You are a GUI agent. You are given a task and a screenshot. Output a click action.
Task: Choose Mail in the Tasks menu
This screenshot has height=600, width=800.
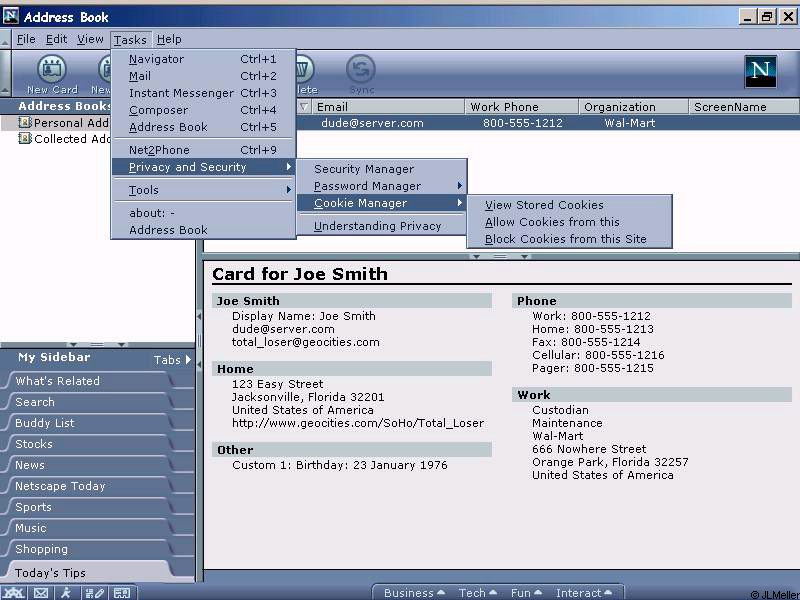203,76
